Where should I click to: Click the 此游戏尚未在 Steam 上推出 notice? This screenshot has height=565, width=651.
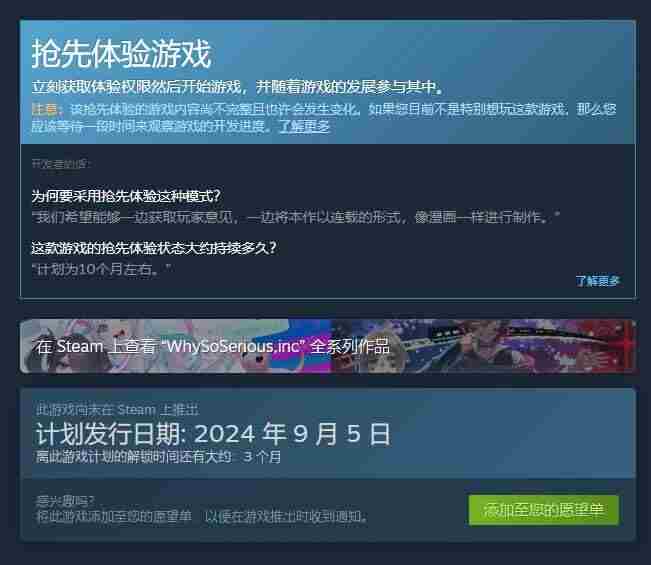117,410
